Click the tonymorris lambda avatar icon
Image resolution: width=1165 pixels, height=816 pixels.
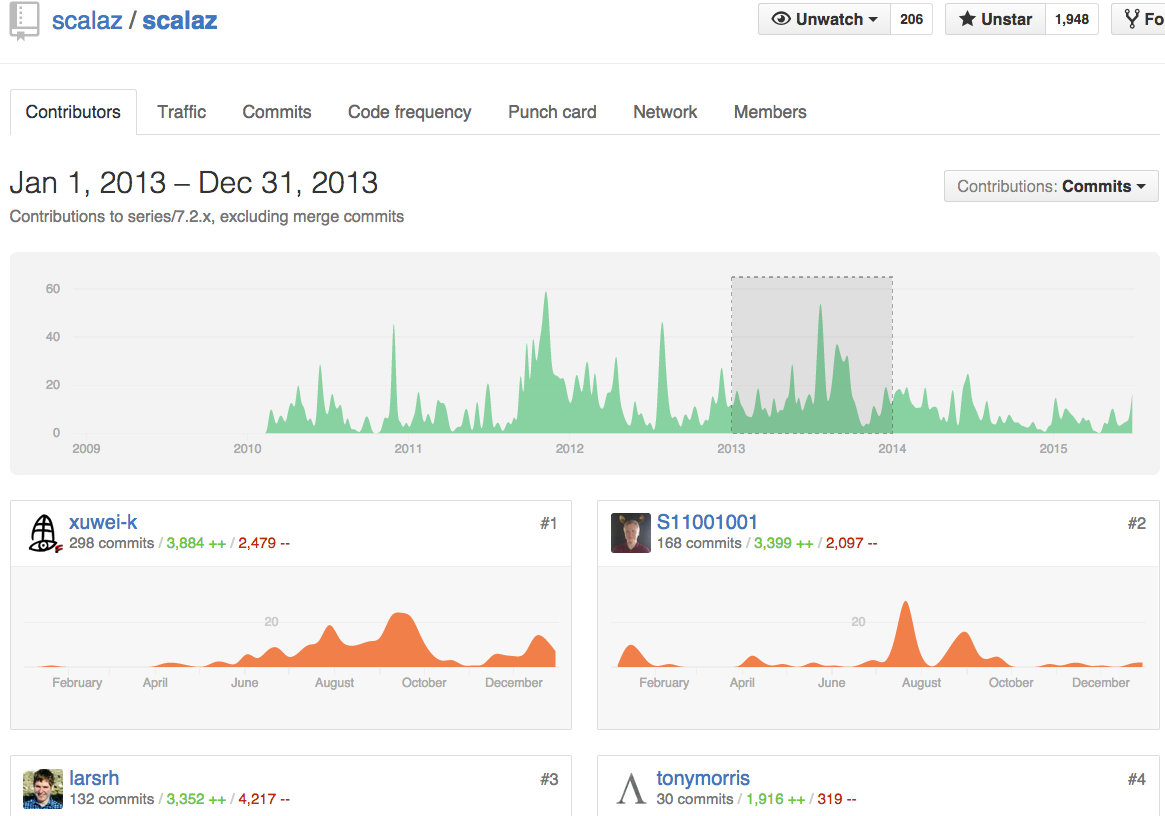631,789
